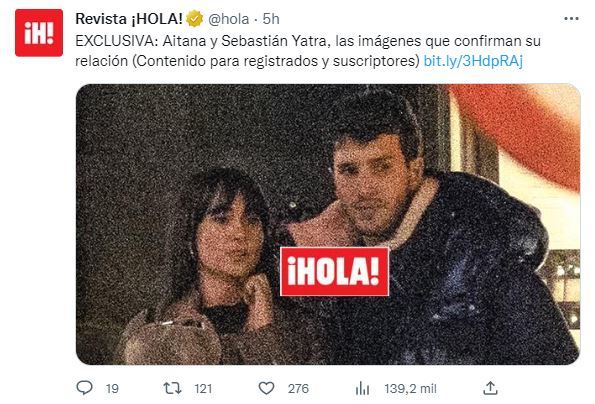Open the three-dot more options menu

tap(571, 19)
